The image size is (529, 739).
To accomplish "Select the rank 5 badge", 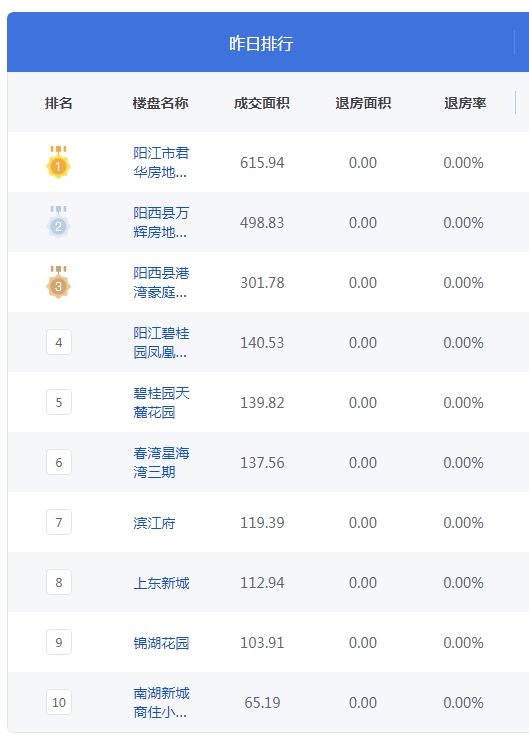I will [x=59, y=402].
